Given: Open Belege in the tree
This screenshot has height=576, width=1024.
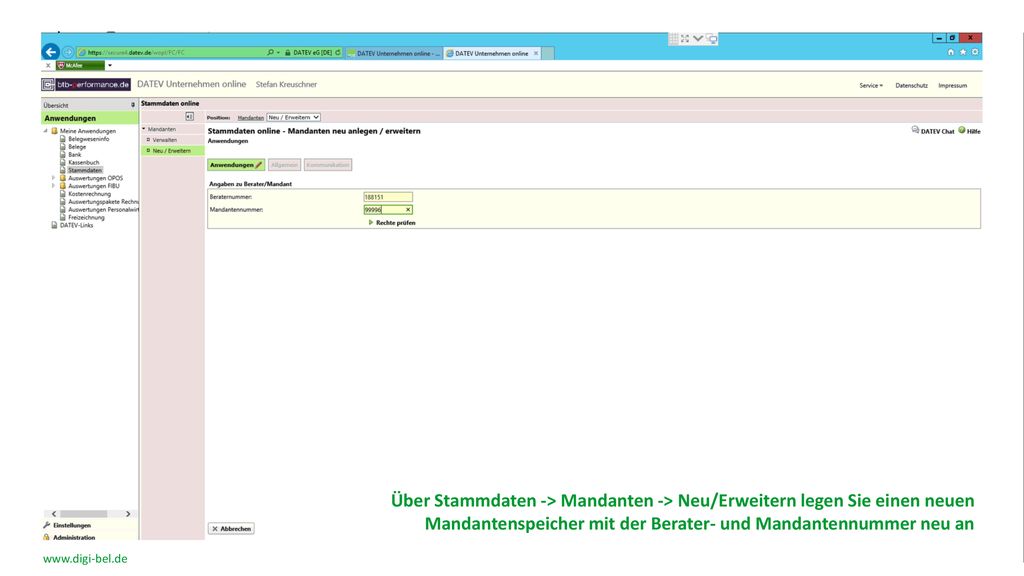Looking at the screenshot, I should pyautogui.click(x=77, y=147).
